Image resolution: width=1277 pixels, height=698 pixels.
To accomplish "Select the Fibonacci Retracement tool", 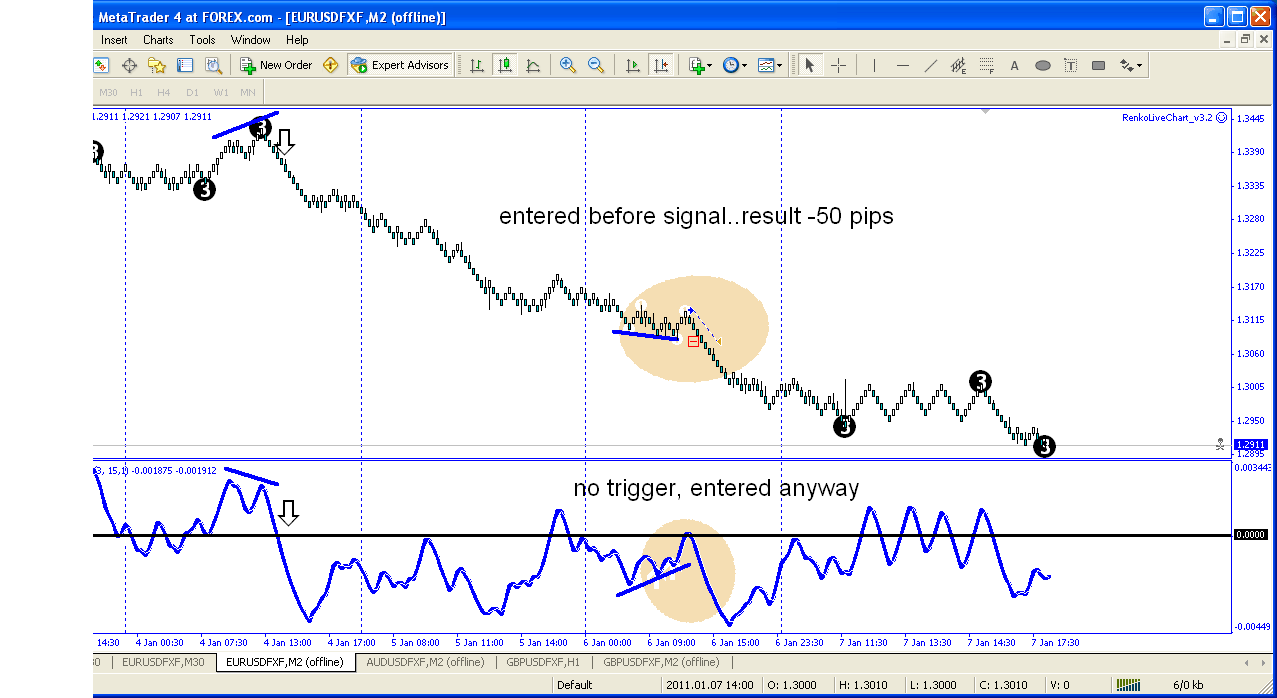I will pos(987,65).
